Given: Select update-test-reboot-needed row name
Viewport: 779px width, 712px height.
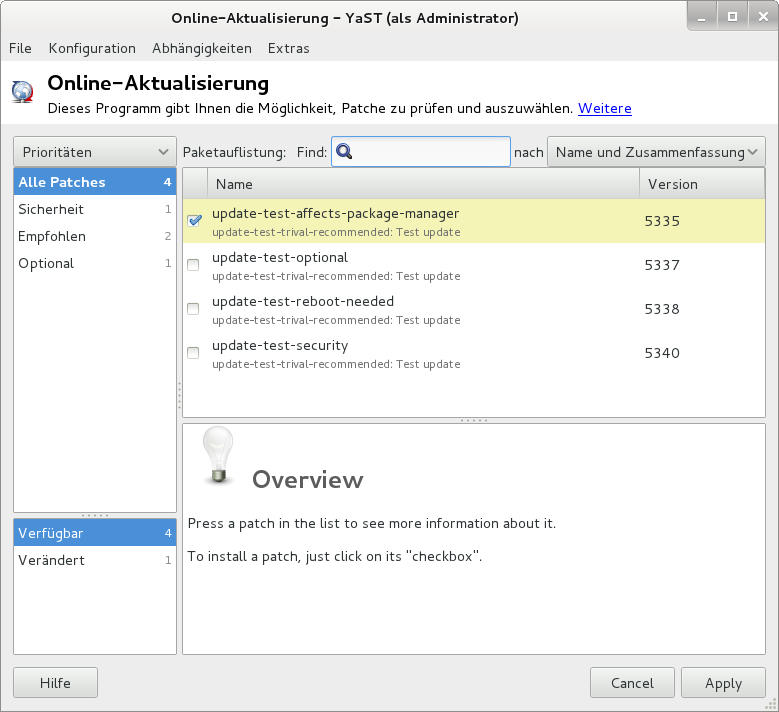Looking at the screenshot, I should [303, 302].
